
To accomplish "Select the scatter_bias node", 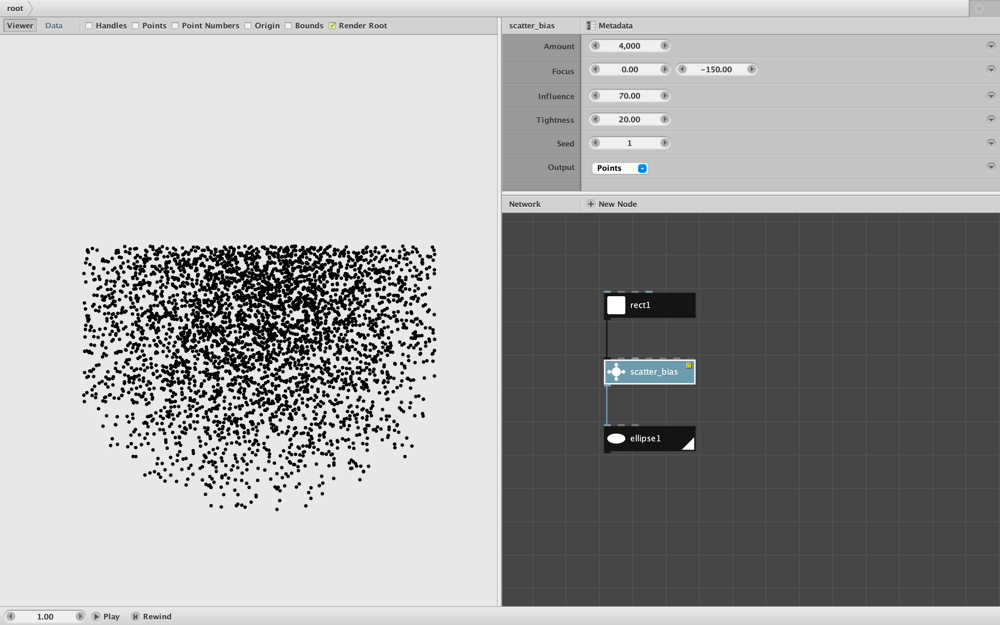I will point(649,372).
